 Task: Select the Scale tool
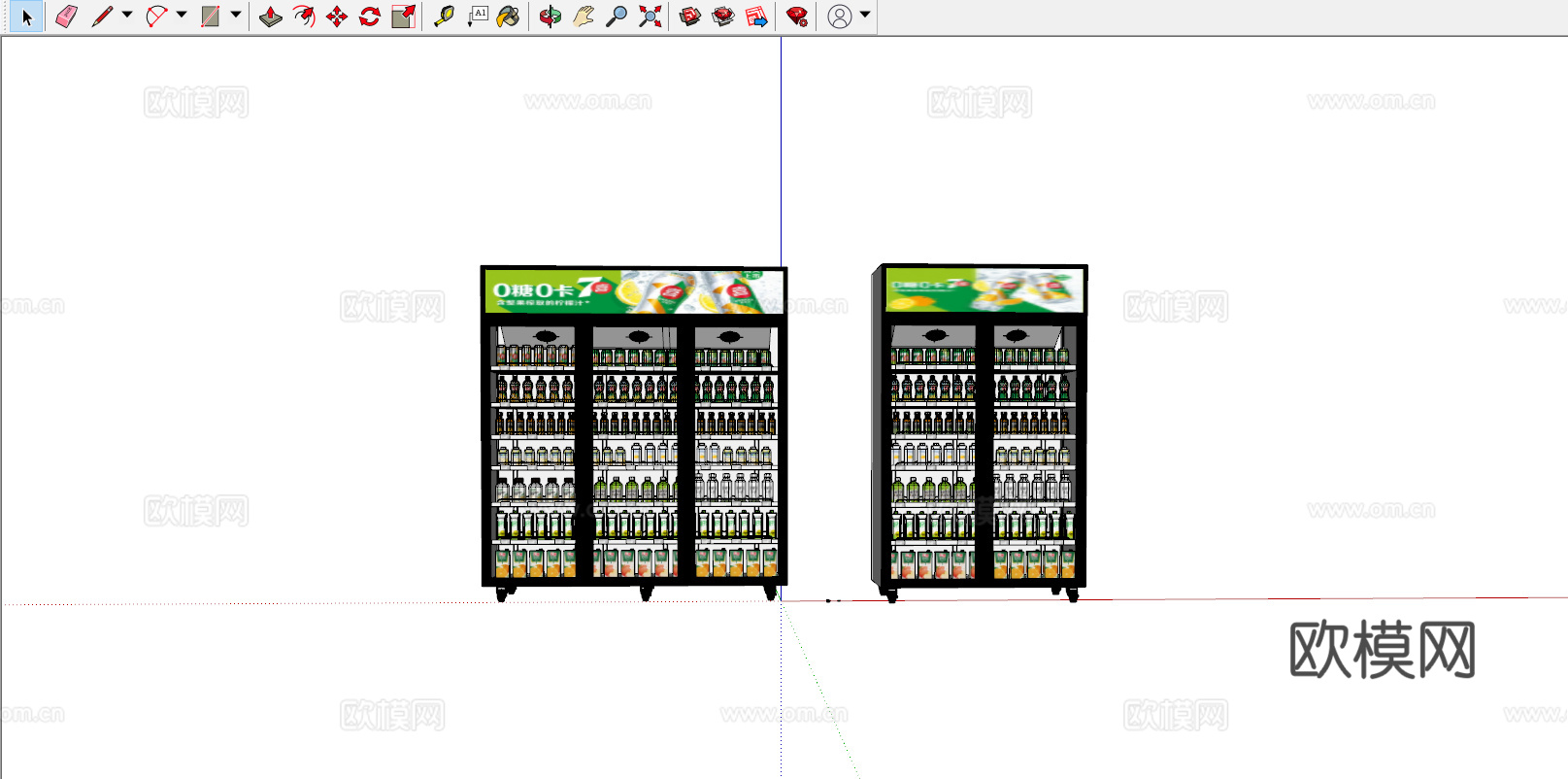tap(403, 17)
